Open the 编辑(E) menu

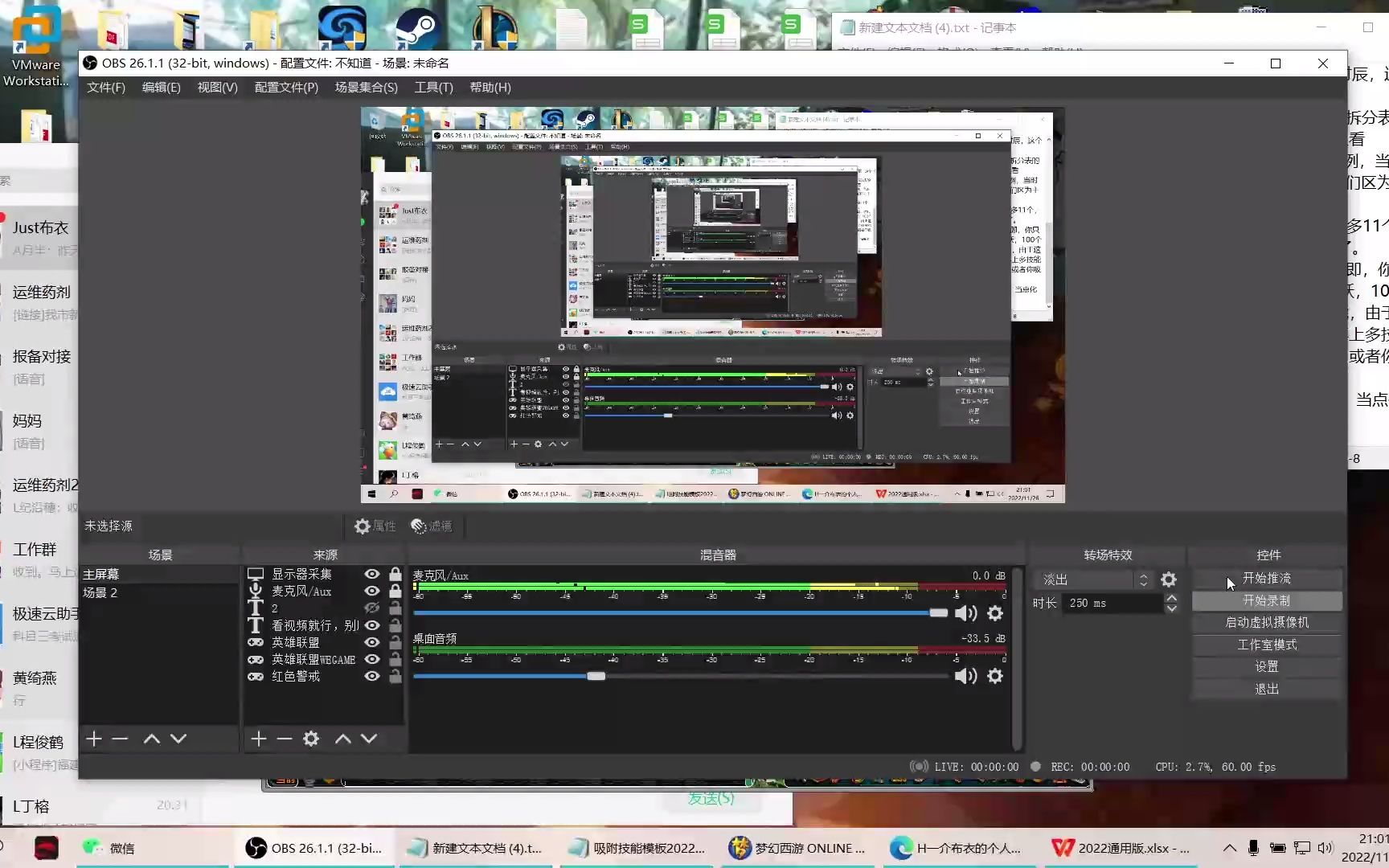[162, 88]
